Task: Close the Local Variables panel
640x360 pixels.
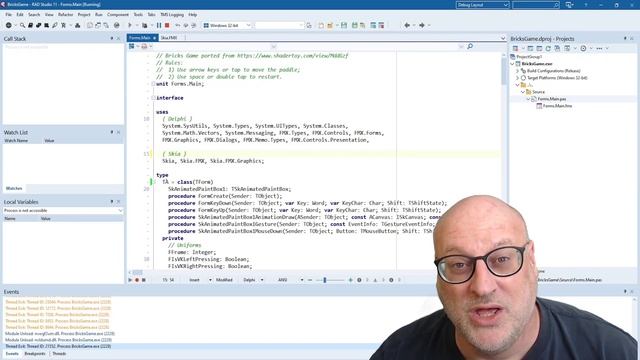Action: (x=119, y=202)
